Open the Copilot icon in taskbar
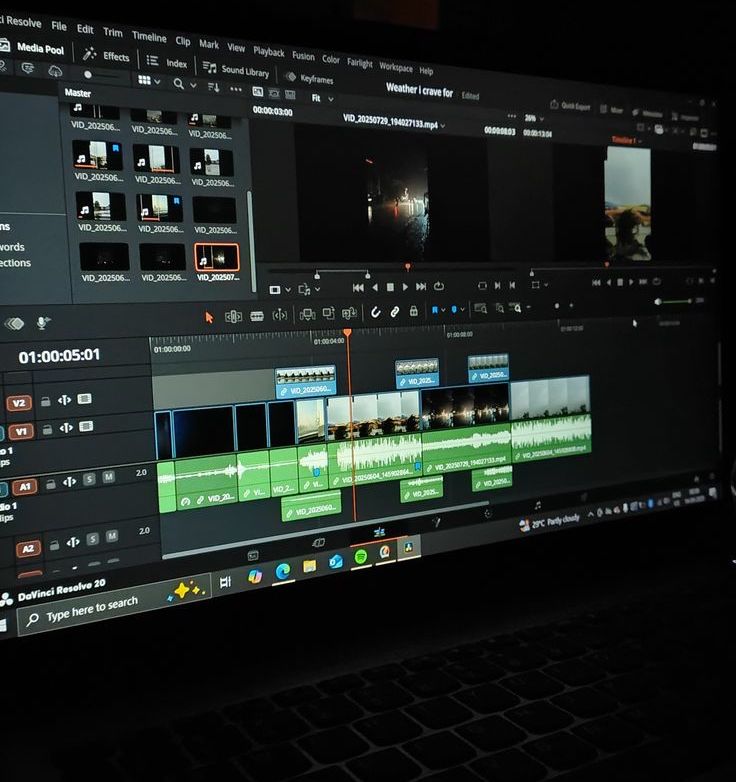 click(255, 576)
